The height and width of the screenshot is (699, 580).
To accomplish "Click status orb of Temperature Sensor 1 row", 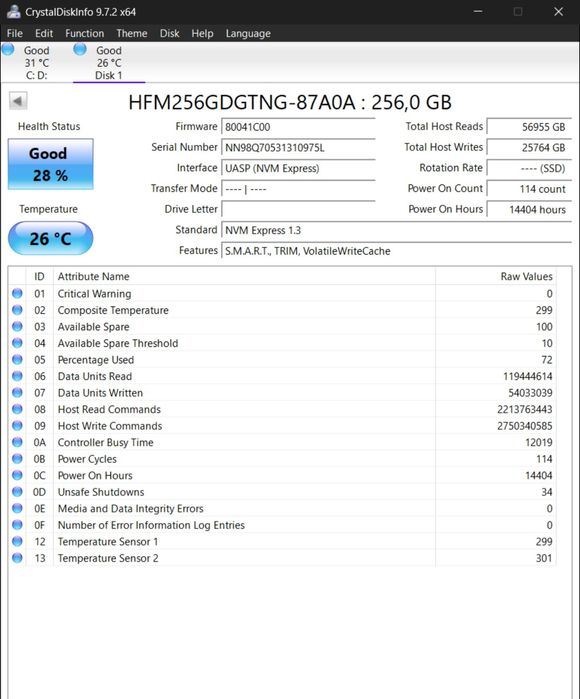I will pos(17,541).
